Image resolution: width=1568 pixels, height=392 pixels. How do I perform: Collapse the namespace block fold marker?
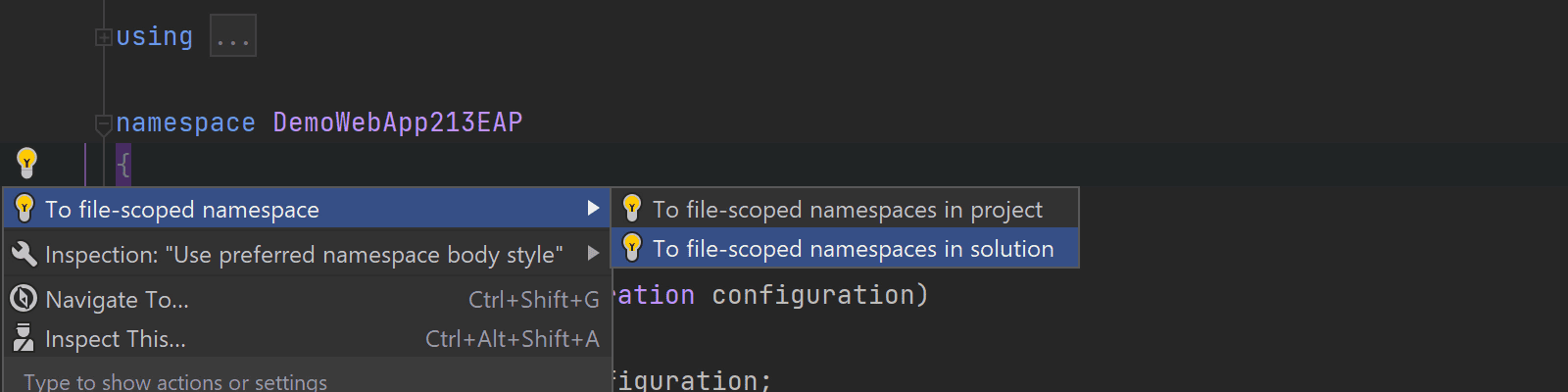click(x=103, y=123)
